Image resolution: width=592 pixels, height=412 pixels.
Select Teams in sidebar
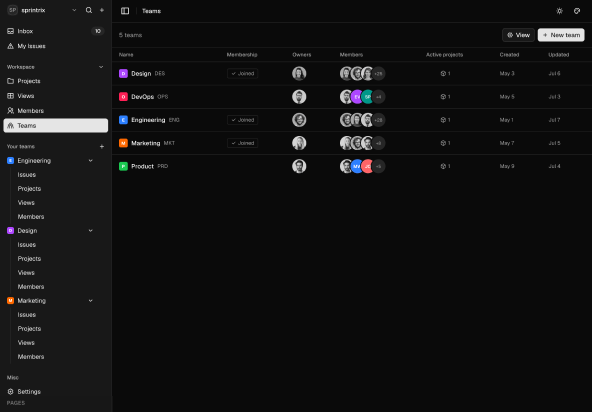pyautogui.click(x=56, y=125)
